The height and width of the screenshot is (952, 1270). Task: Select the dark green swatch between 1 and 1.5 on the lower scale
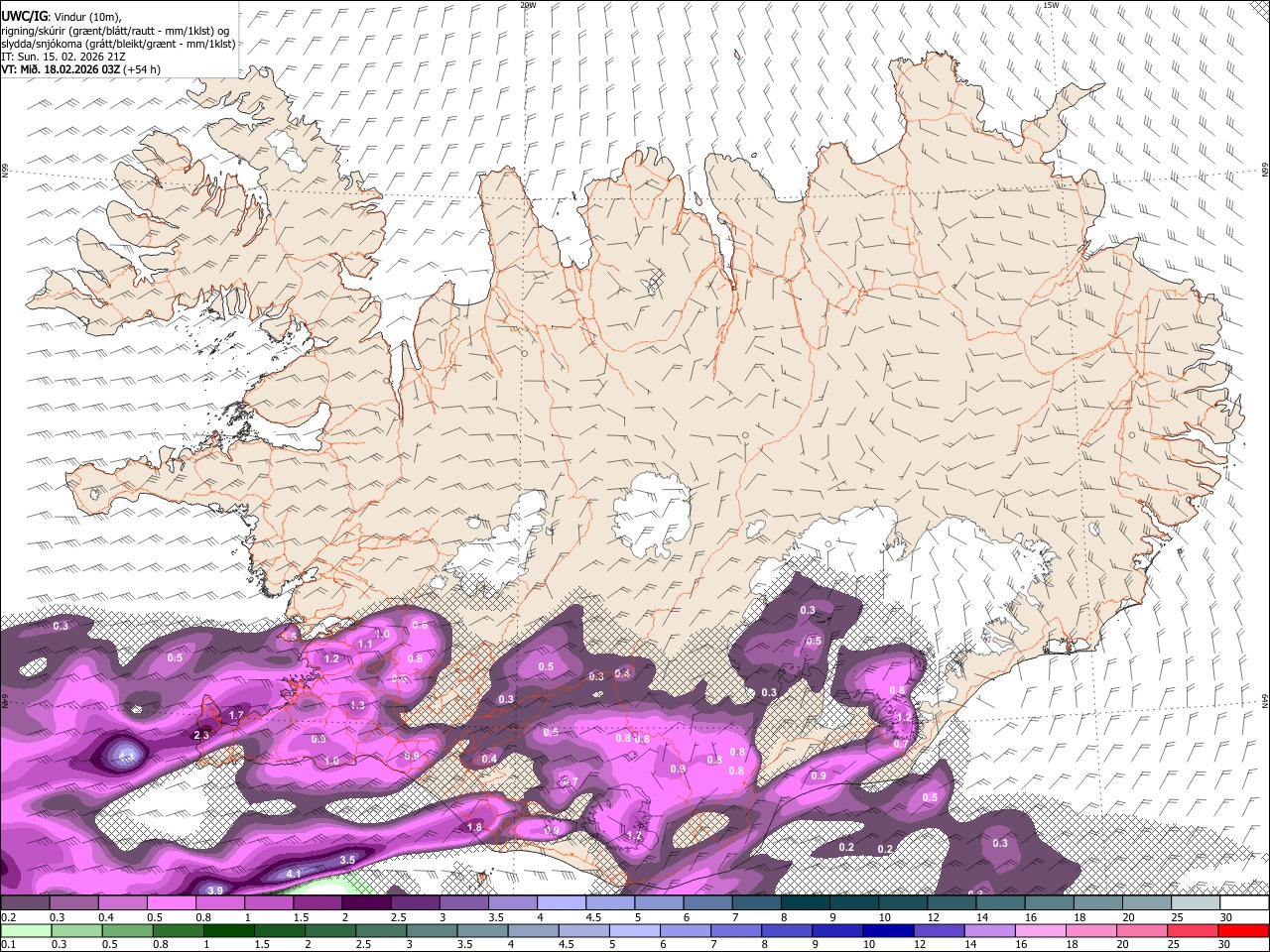228,931
